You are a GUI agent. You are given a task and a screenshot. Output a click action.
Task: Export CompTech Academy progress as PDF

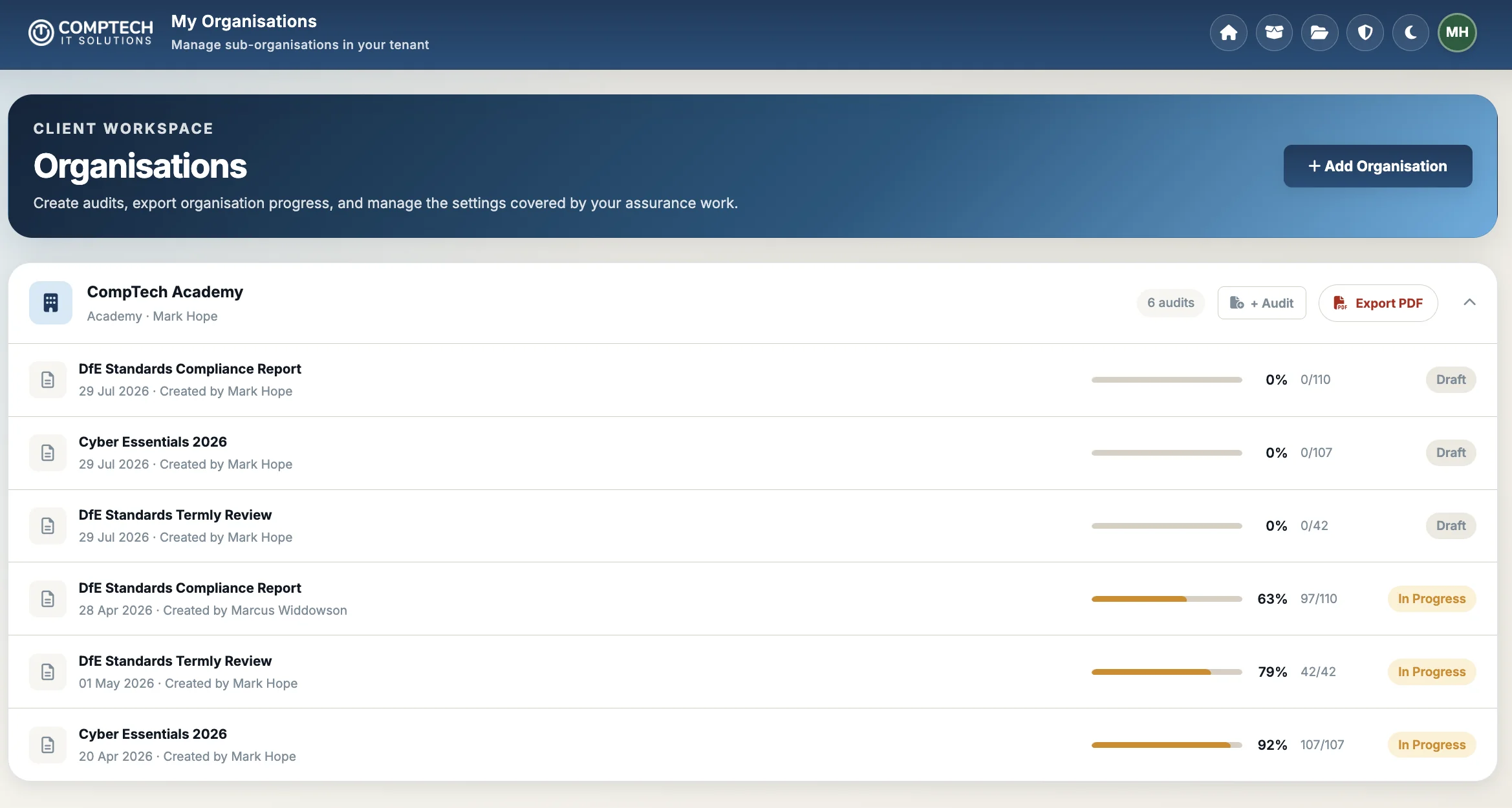[1378, 303]
